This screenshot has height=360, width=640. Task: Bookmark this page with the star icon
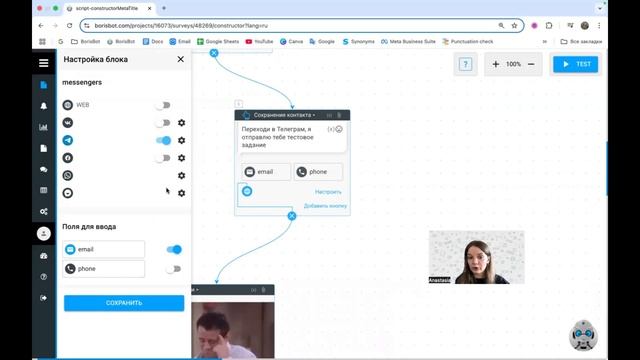point(514,25)
